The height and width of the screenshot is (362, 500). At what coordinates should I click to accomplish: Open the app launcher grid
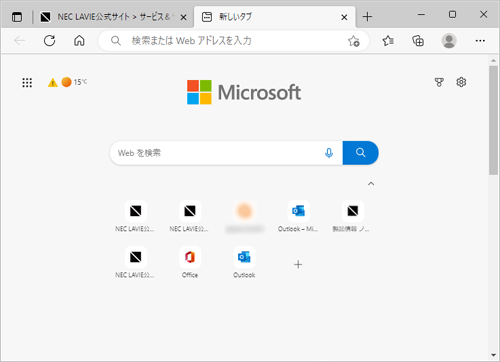pos(27,82)
